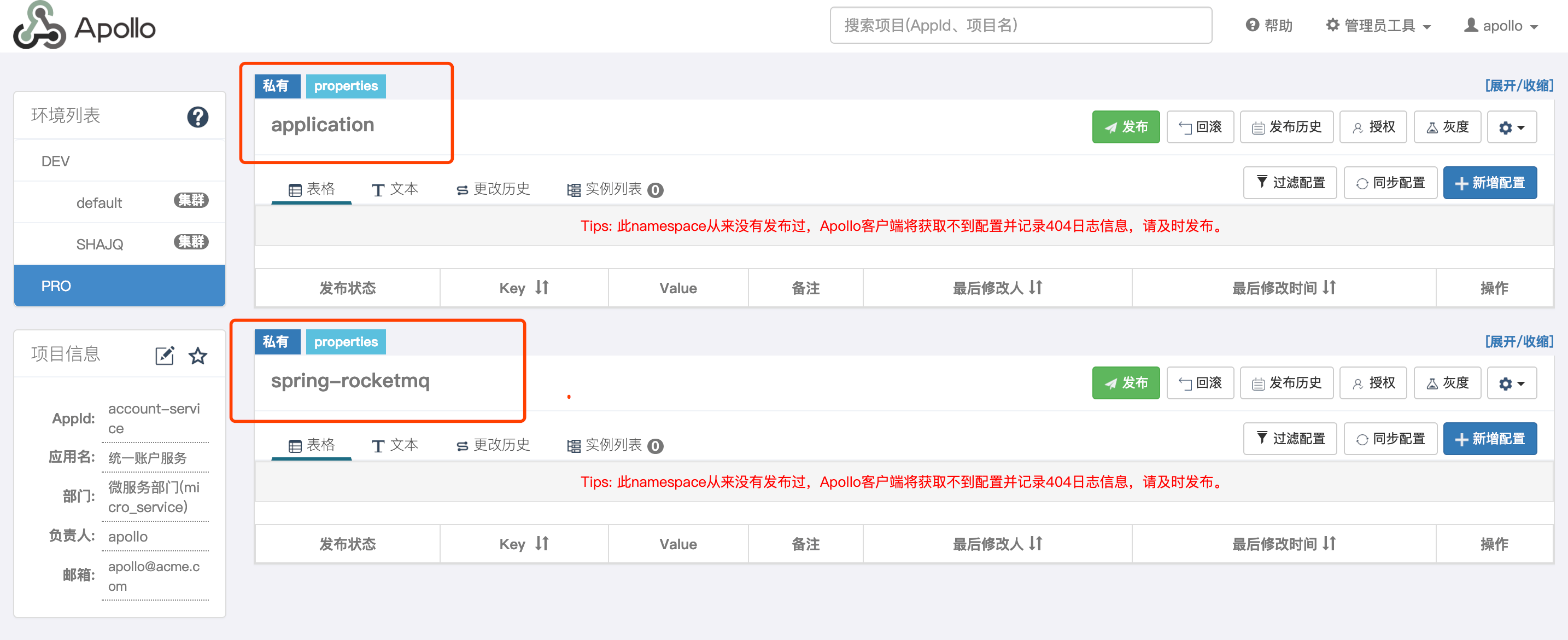Select the PRO environment
Screen dimensions: 1568x640
(119, 286)
